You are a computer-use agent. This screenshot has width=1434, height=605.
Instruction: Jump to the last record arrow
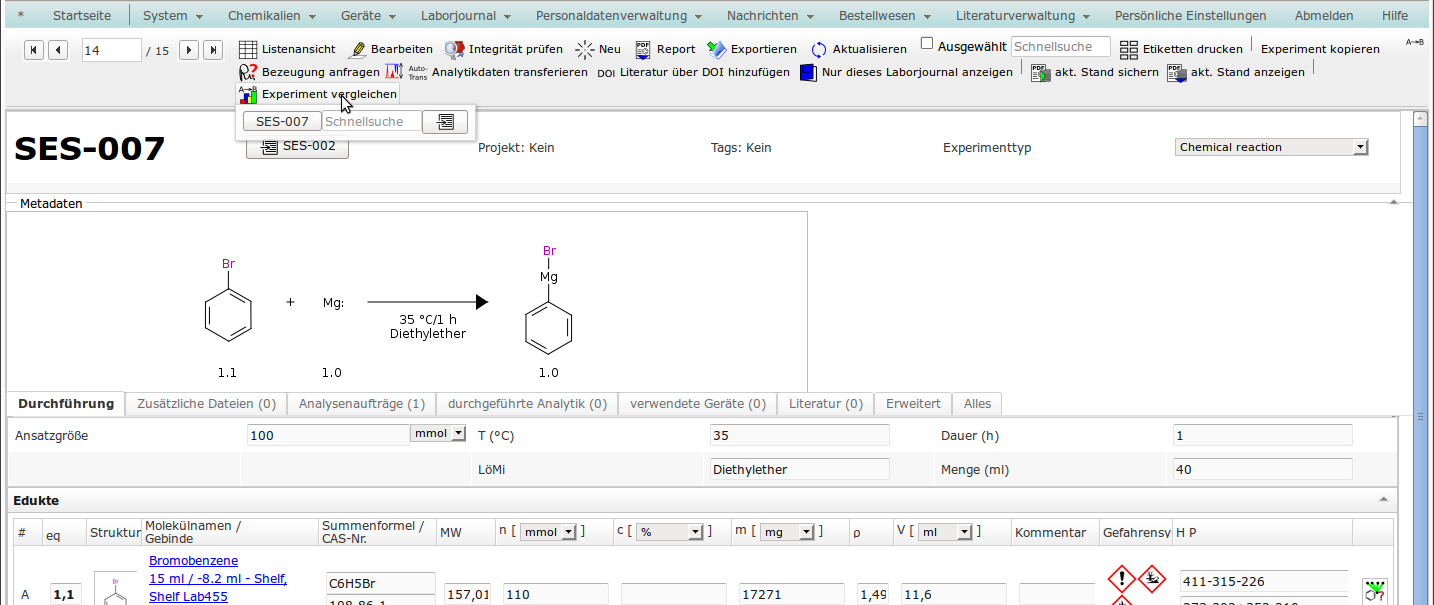[x=213, y=50]
